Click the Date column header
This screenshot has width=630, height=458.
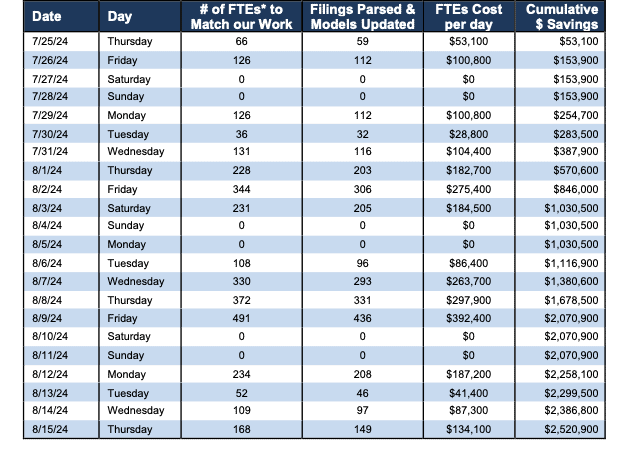[61, 16]
